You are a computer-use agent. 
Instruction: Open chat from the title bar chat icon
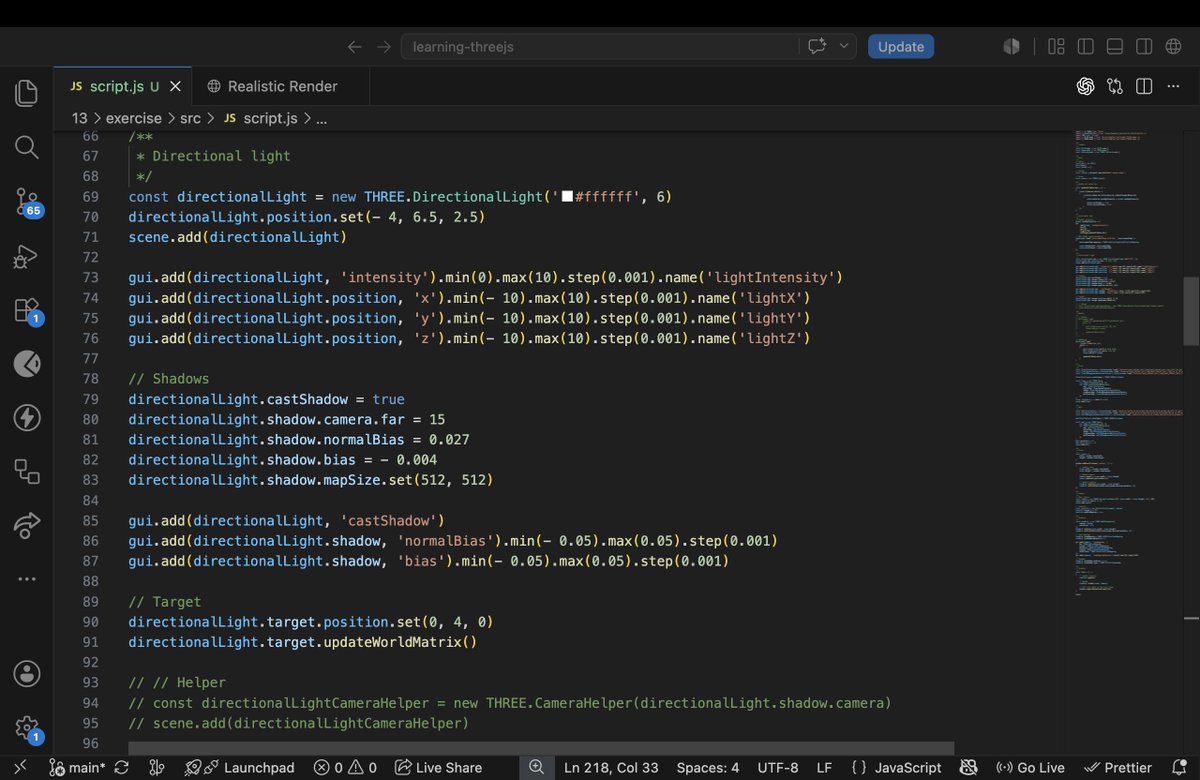point(817,47)
